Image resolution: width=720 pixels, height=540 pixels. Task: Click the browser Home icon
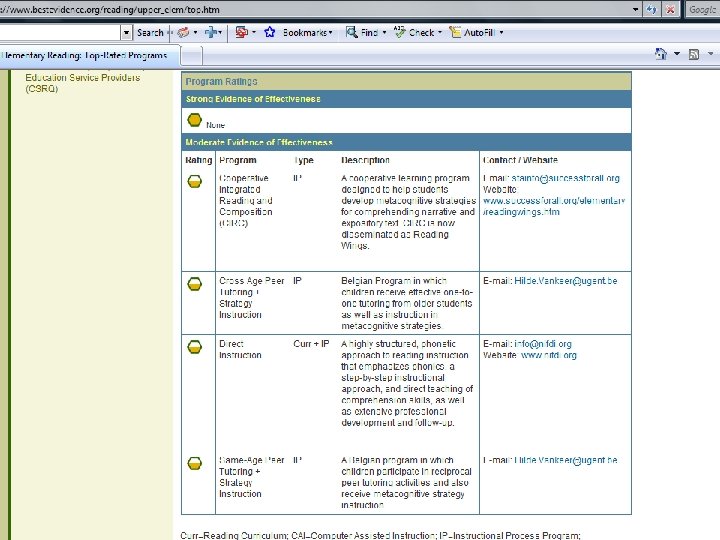661,54
